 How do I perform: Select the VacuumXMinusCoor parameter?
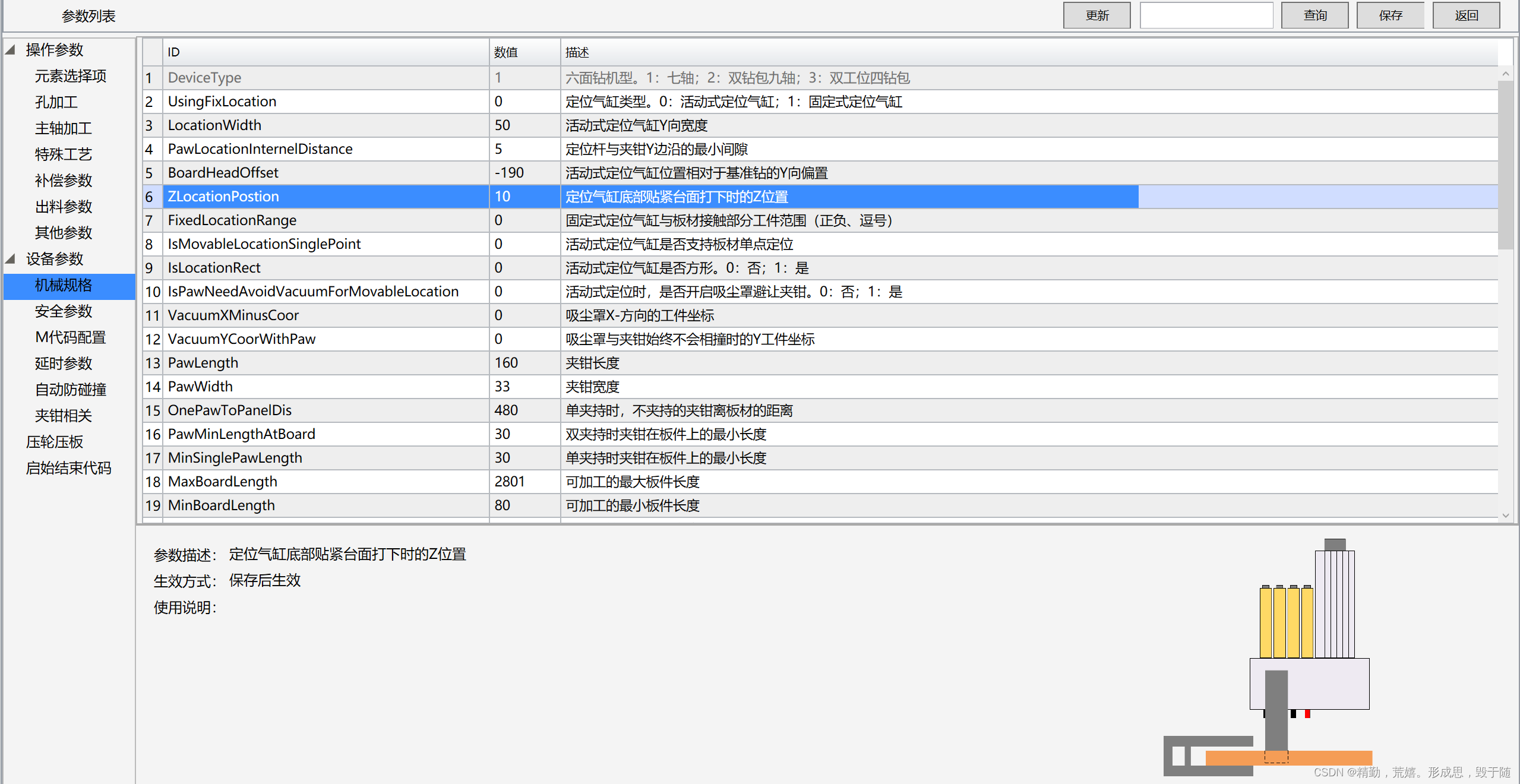pos(326,315)
